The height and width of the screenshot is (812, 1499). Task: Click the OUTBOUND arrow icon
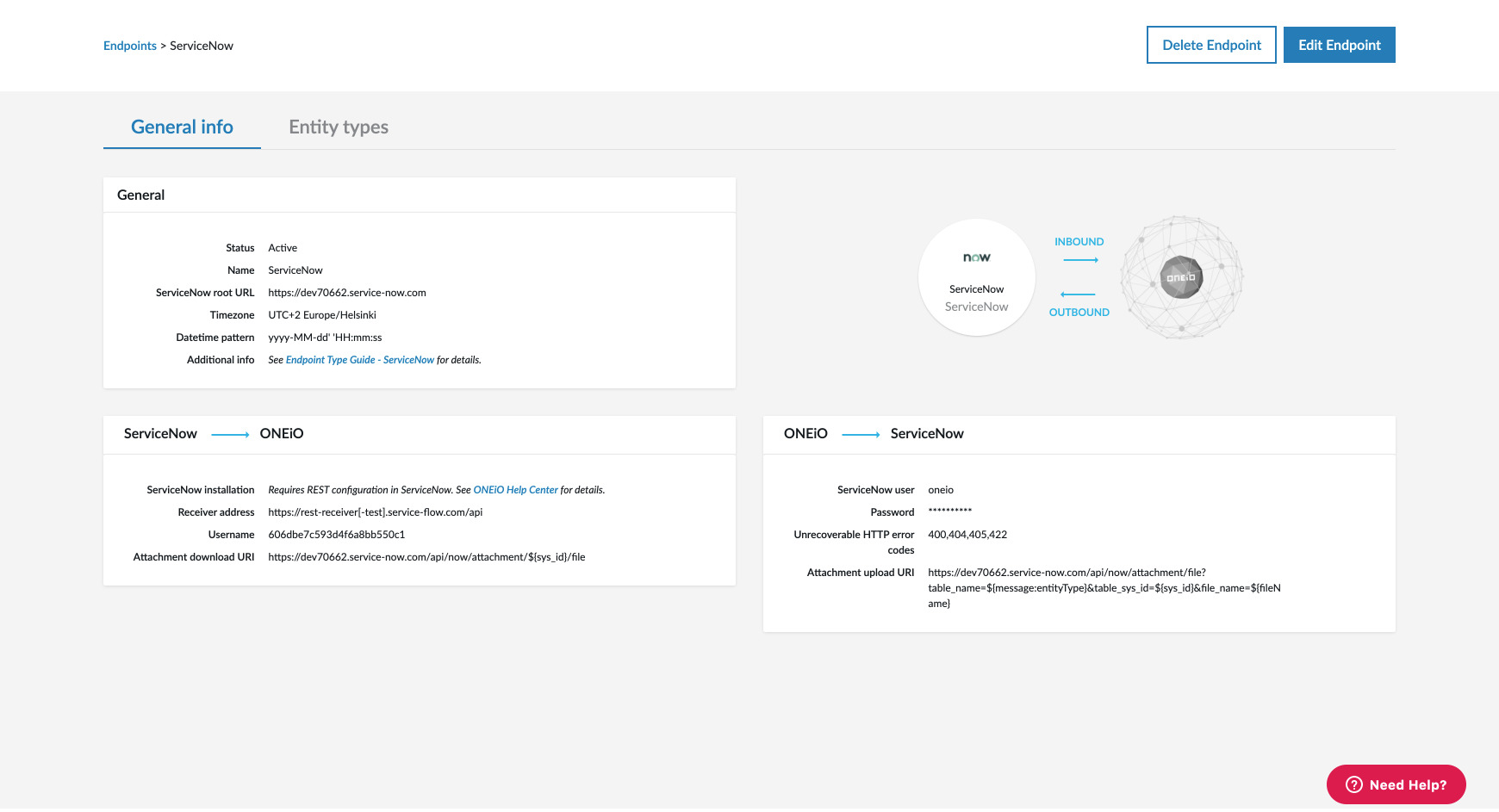[1078, 294]
